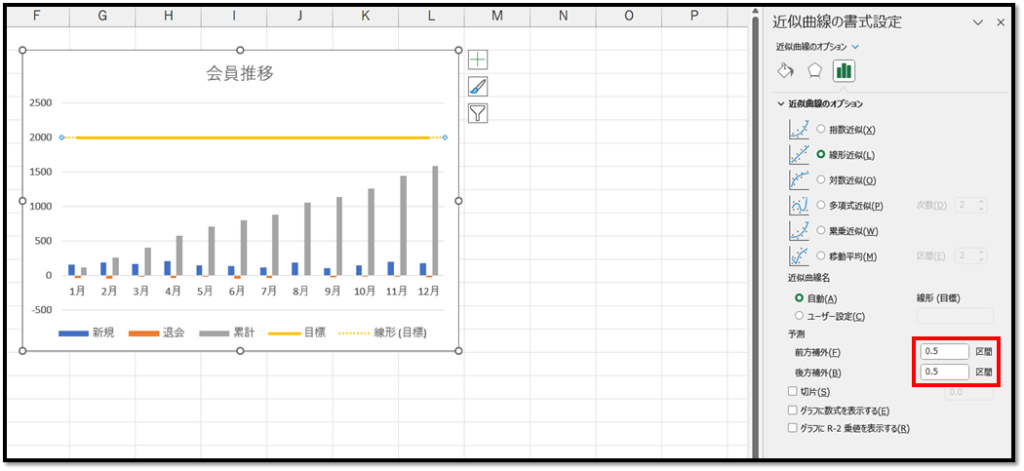
Task: Enable グラフに R-2 乗値を表示する checkbox
Action: 793,428
